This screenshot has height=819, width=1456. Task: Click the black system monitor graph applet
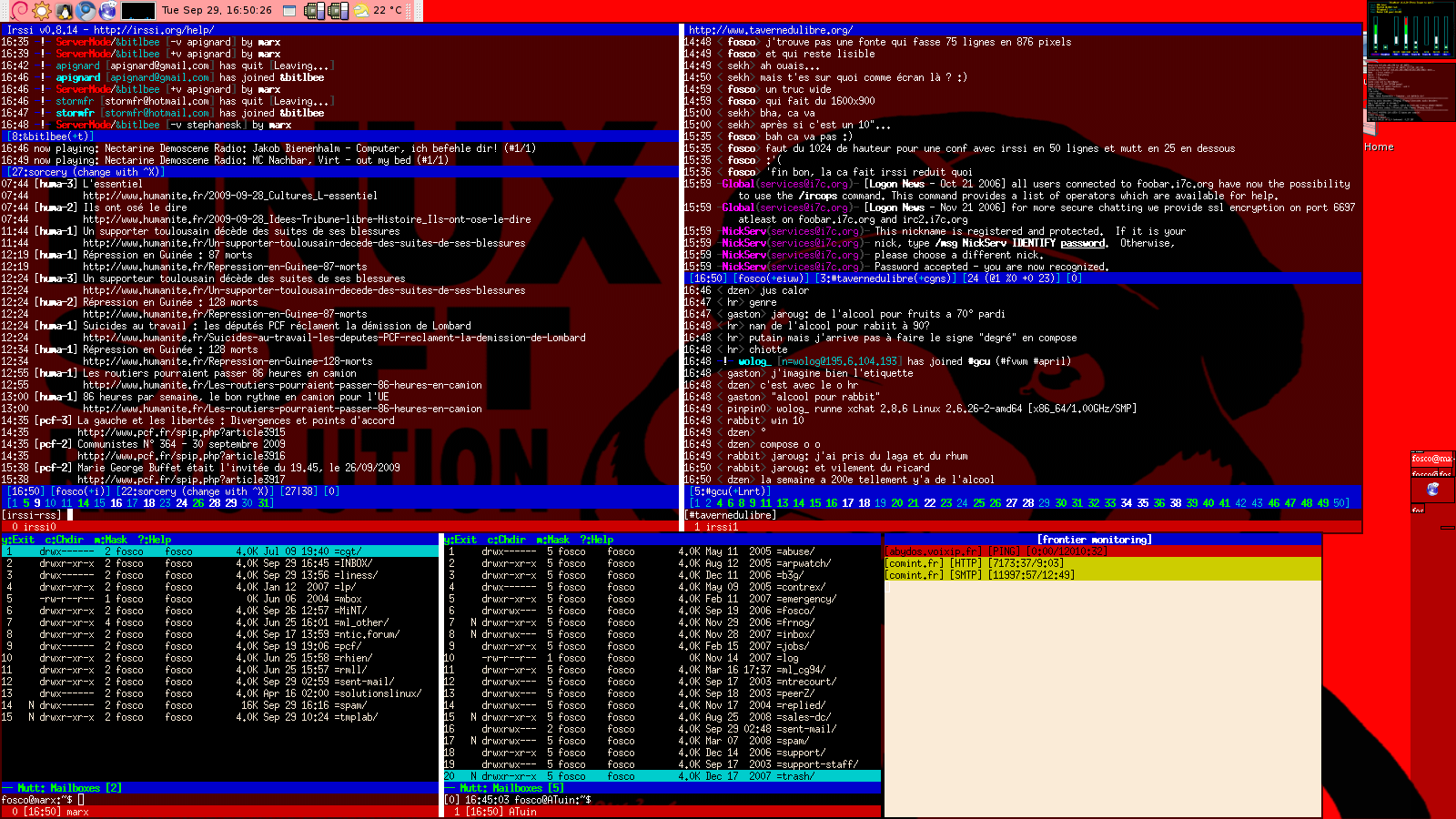138,11
